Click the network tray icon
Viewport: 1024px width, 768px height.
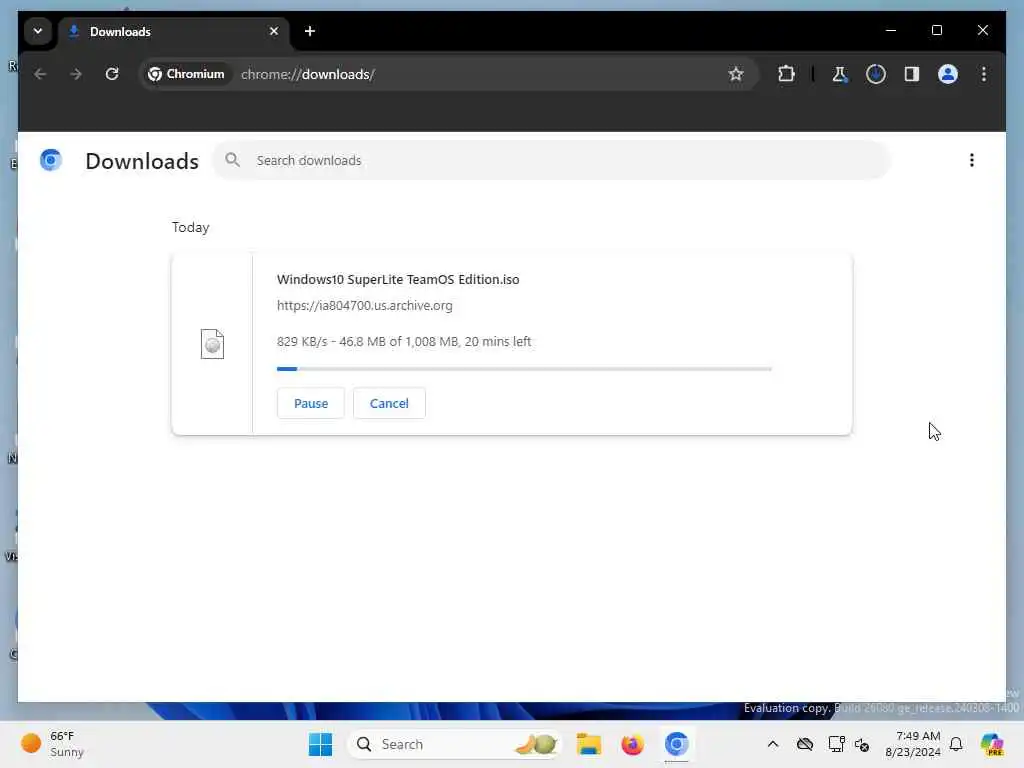836,744
